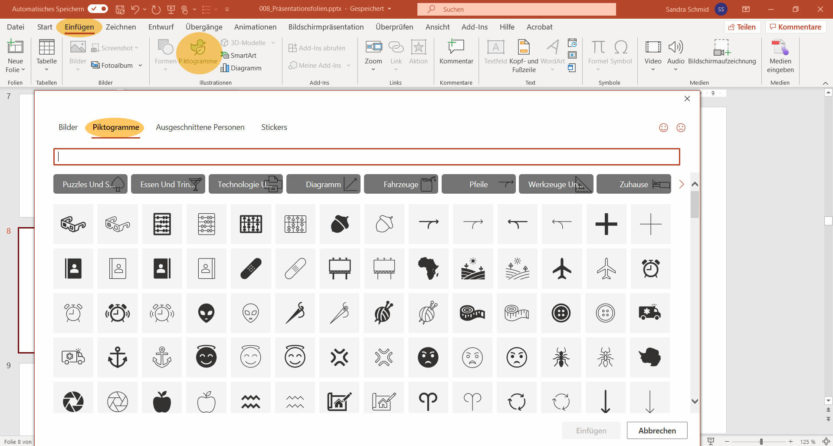The image size is (833, 446).
Task: Pick the Africa continent pictogram
Action: [428, 269]
